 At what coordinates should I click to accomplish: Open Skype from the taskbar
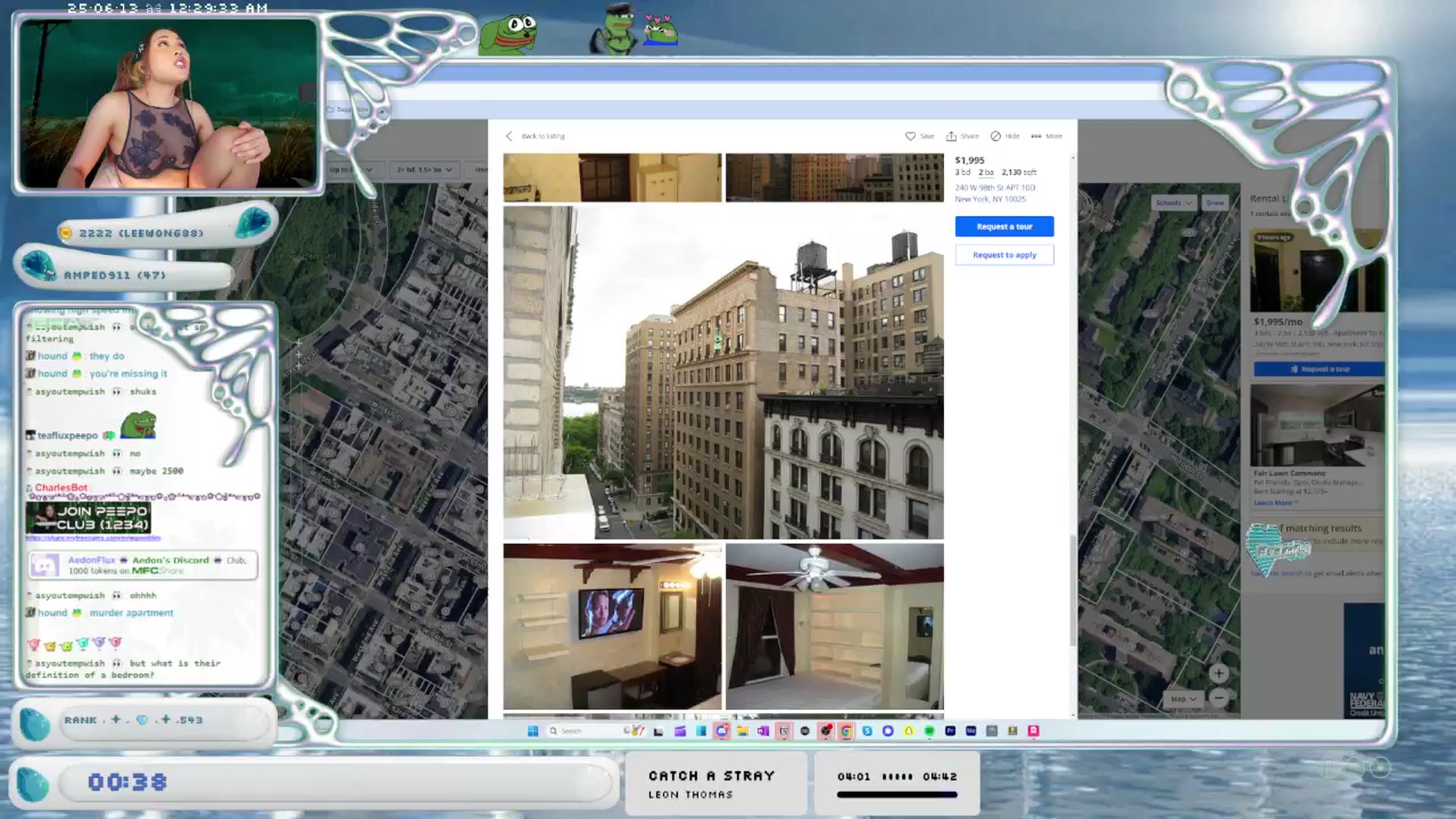(867, 731)
